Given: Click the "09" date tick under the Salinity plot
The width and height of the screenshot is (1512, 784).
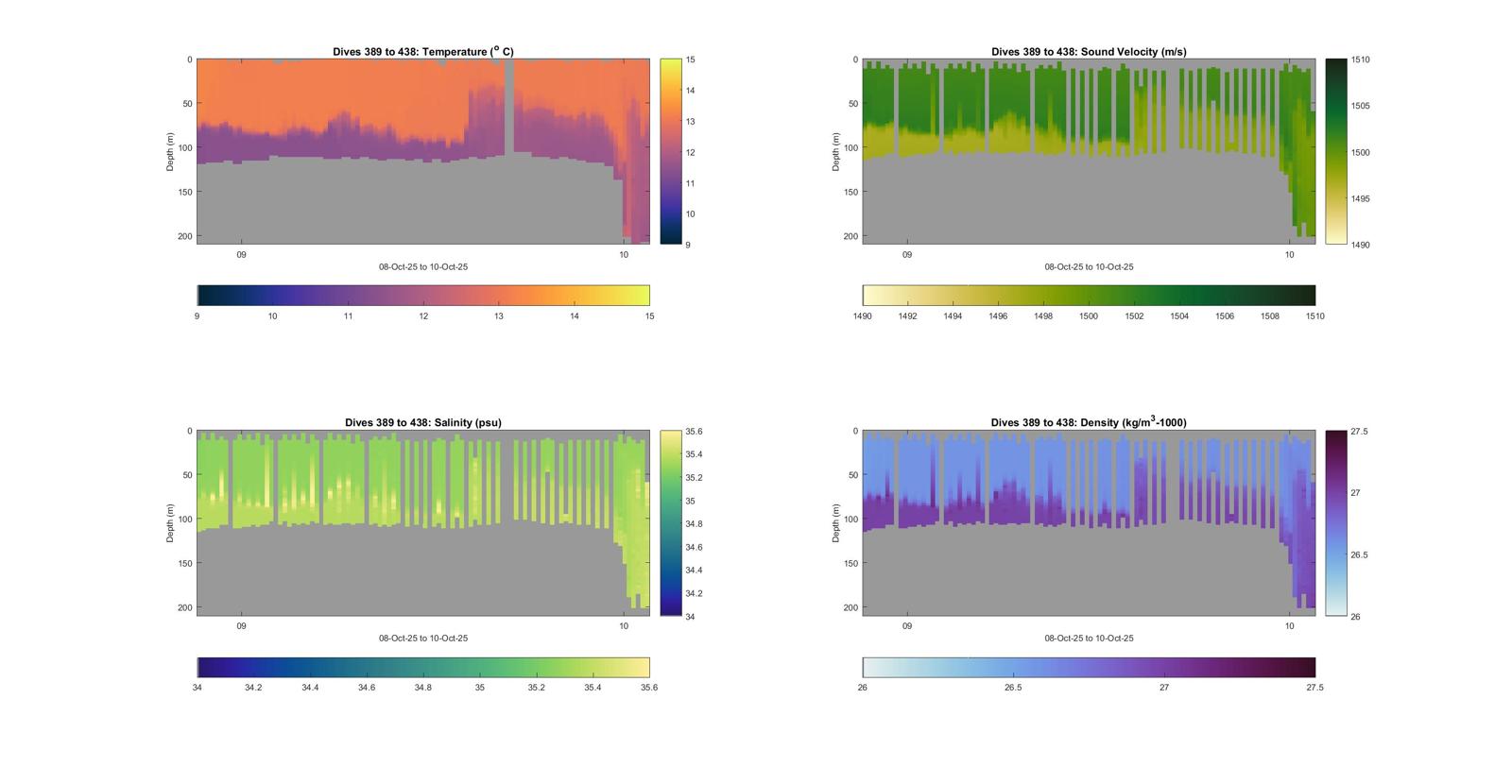Looking at the screenshot, I should pyautogui.click(x=242, y=626).
